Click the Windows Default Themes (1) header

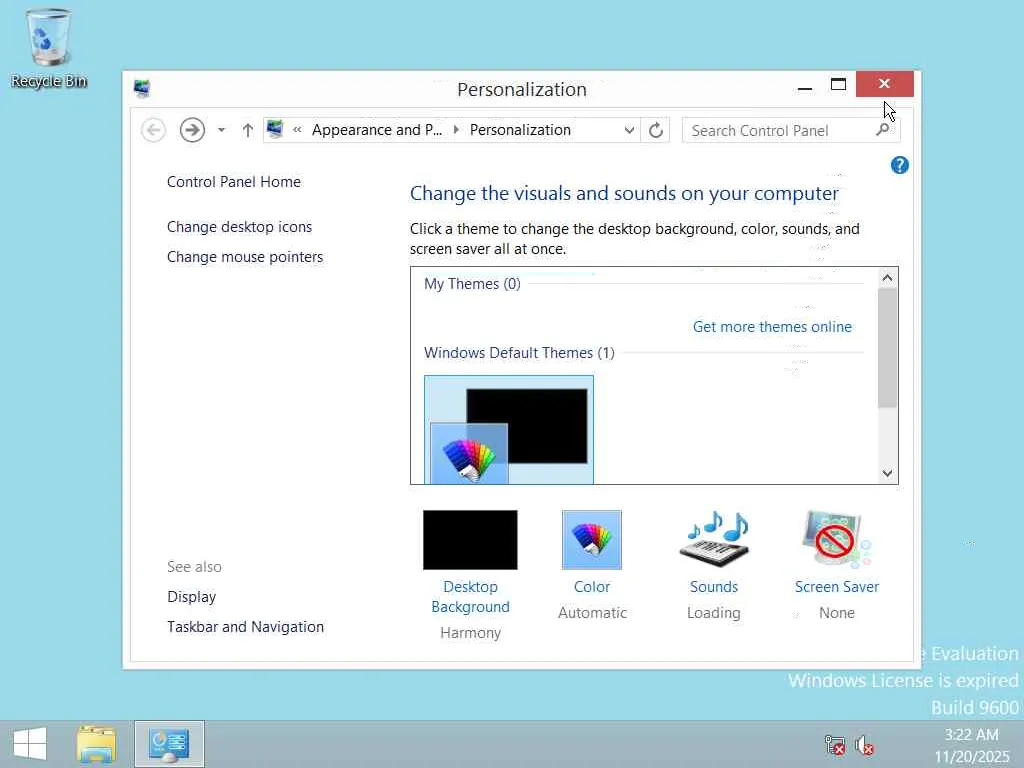point(519,353)
